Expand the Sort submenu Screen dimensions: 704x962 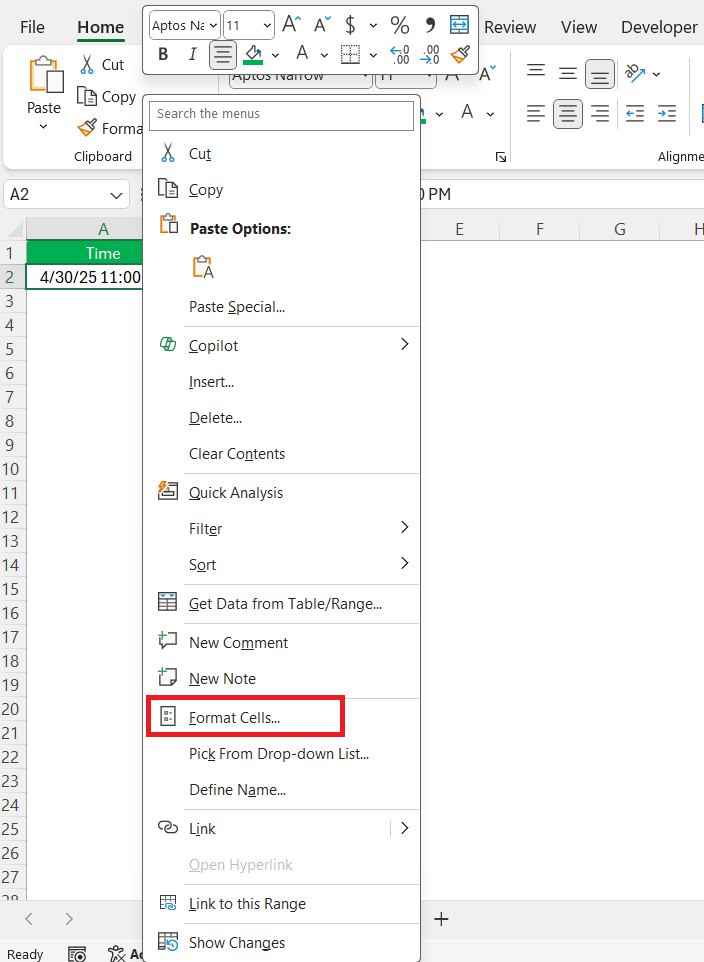pyautogui.click(x=281, y=565)
